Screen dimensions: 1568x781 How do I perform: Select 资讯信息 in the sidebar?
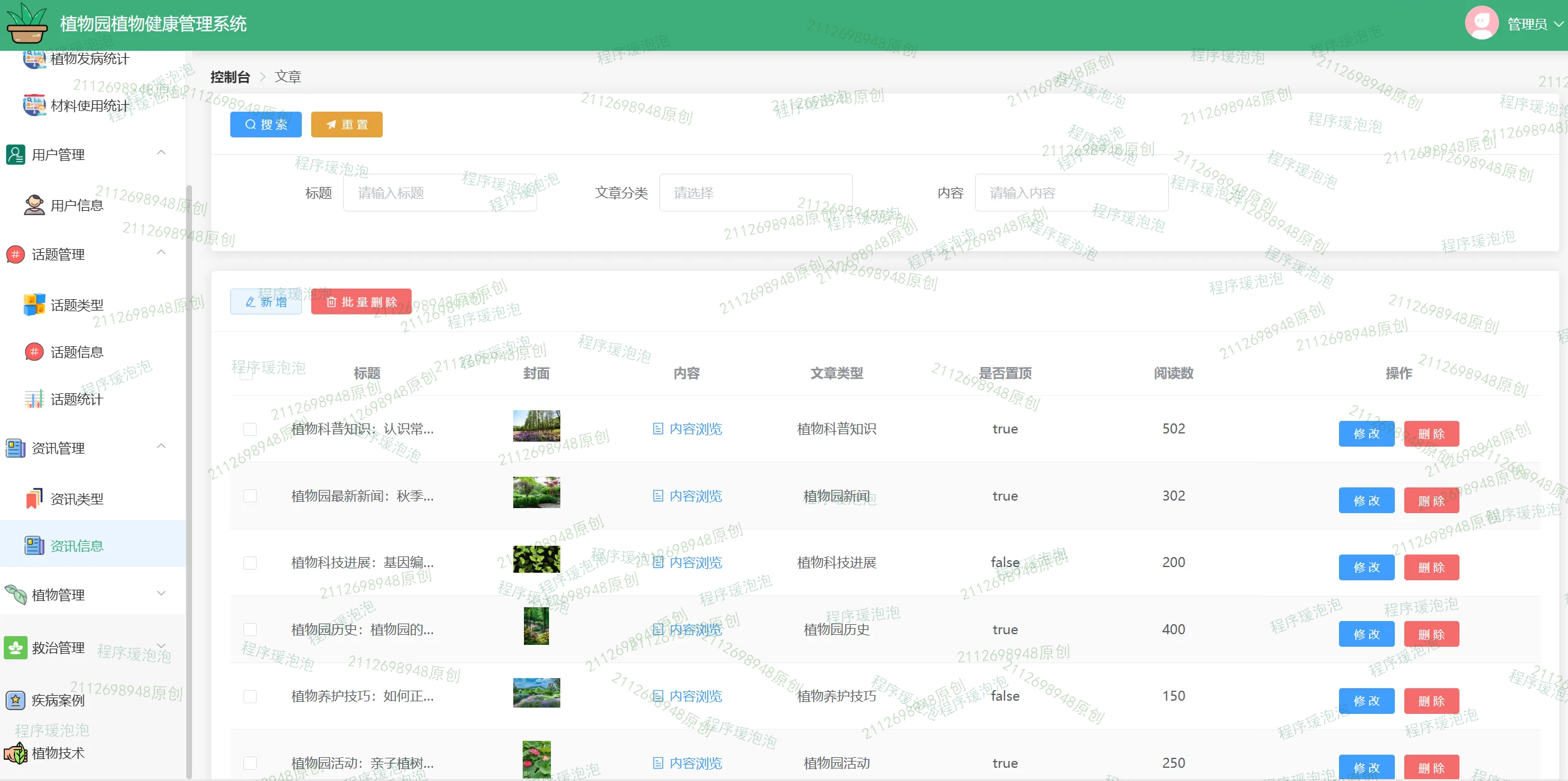pos(77,546)
